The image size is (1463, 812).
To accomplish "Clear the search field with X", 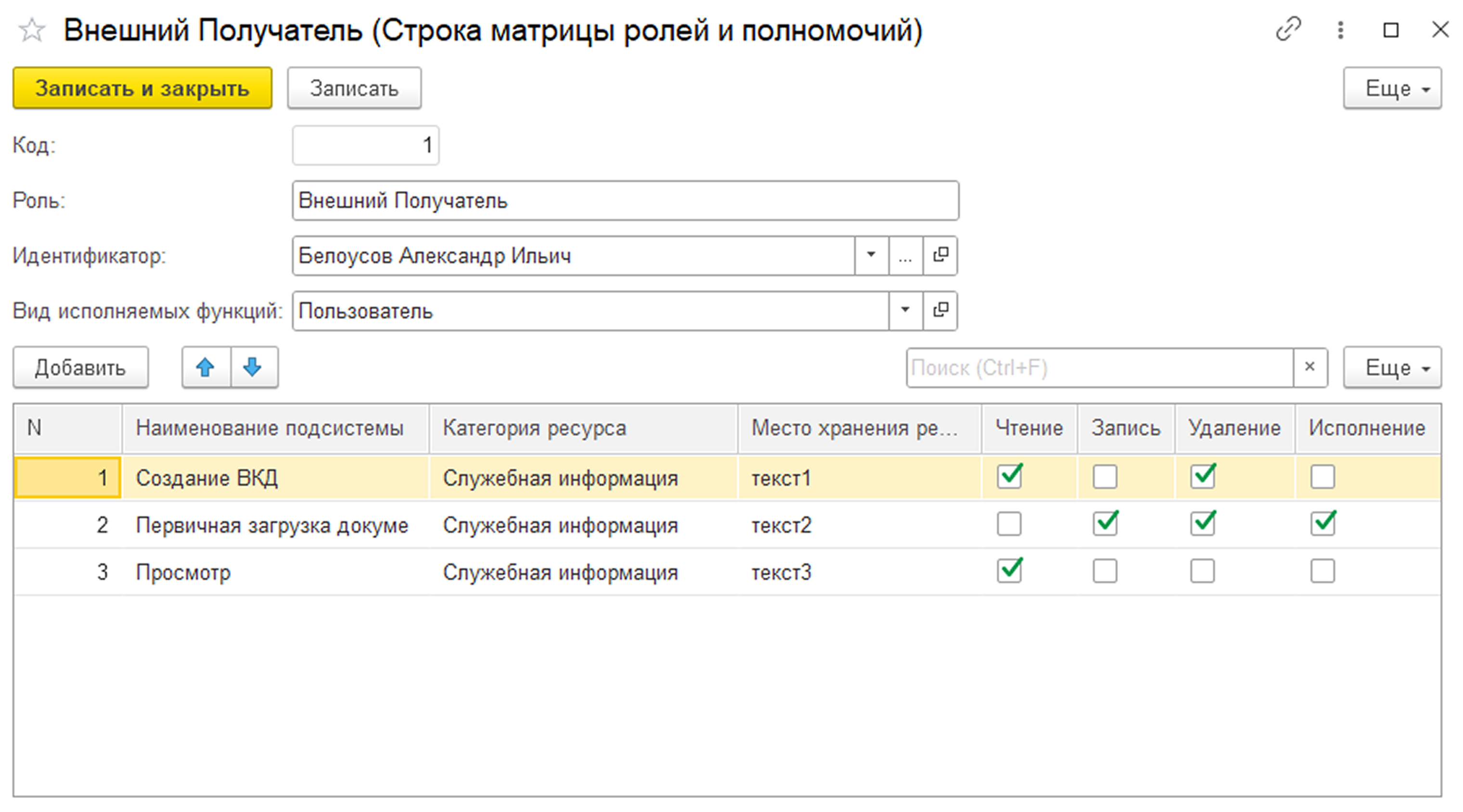I will (1309, 368).
